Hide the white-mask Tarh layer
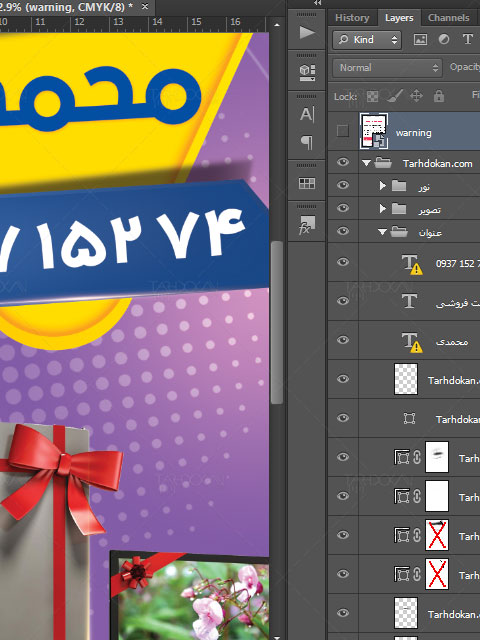Screen dimensions: 480x640 (x=343, y=496)
